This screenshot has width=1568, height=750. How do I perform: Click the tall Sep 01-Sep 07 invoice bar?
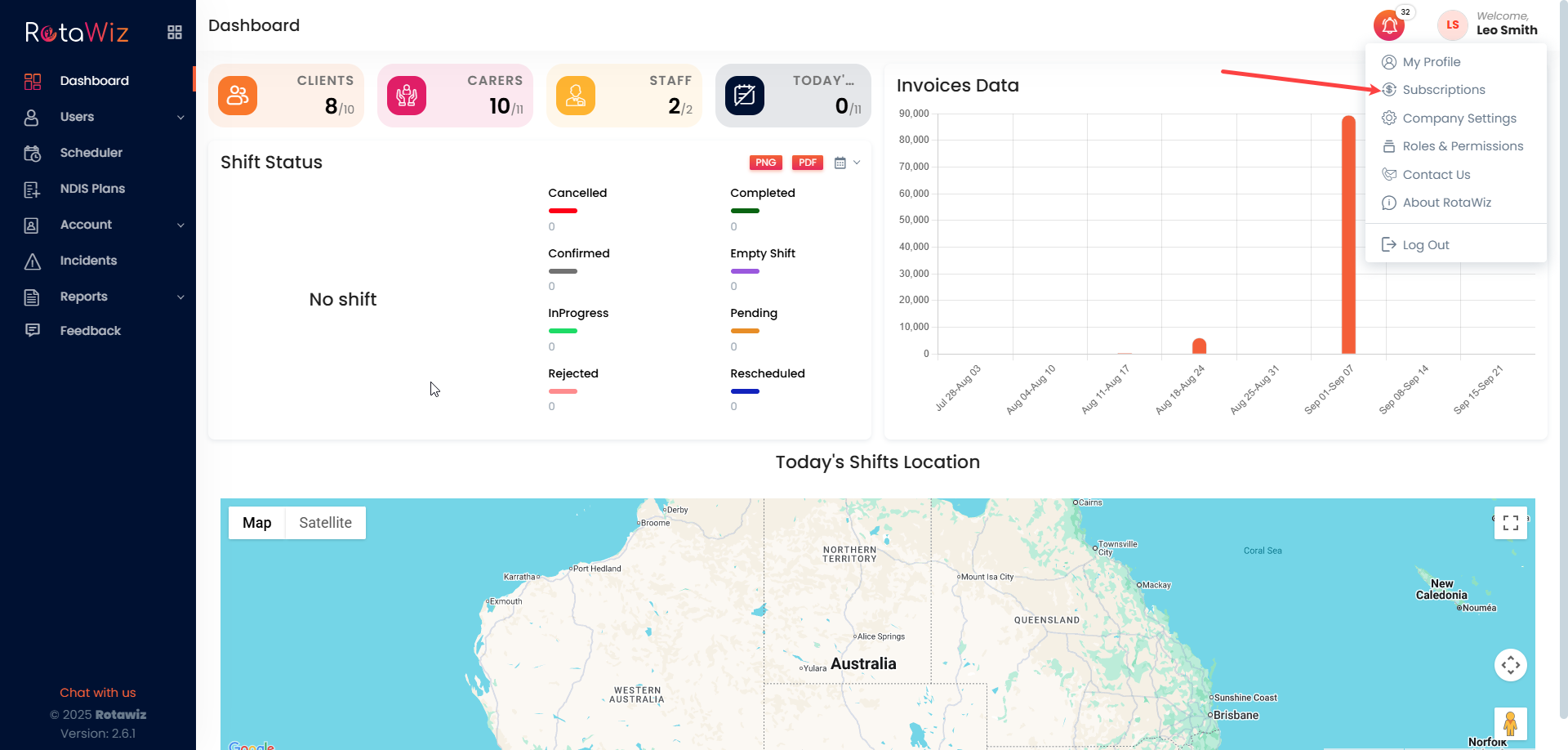(1348, 237)
